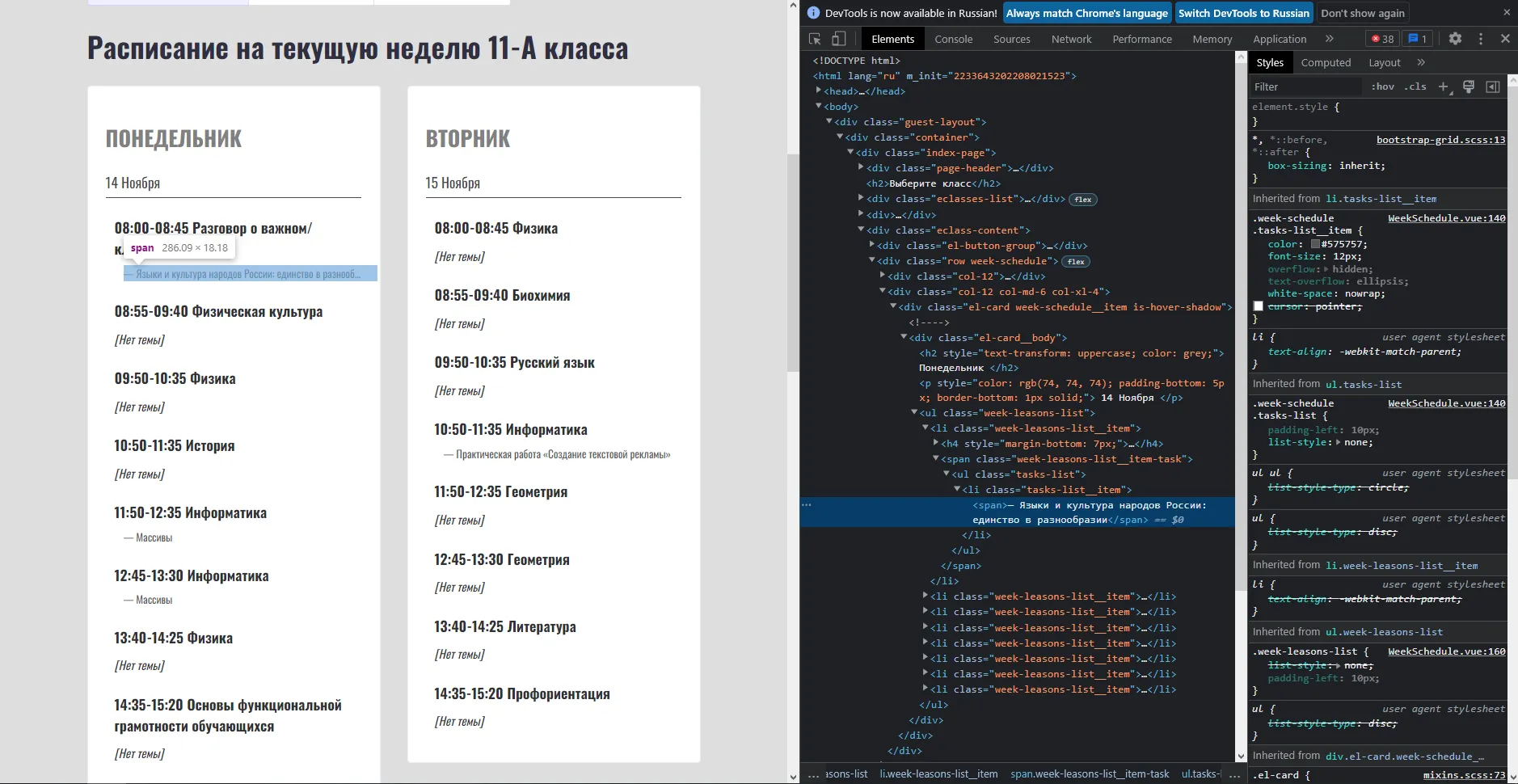Switch to the Computed styles tab
This screenshot has height=784, width=1518.
pyautogui.click(x=1326, y=62)
